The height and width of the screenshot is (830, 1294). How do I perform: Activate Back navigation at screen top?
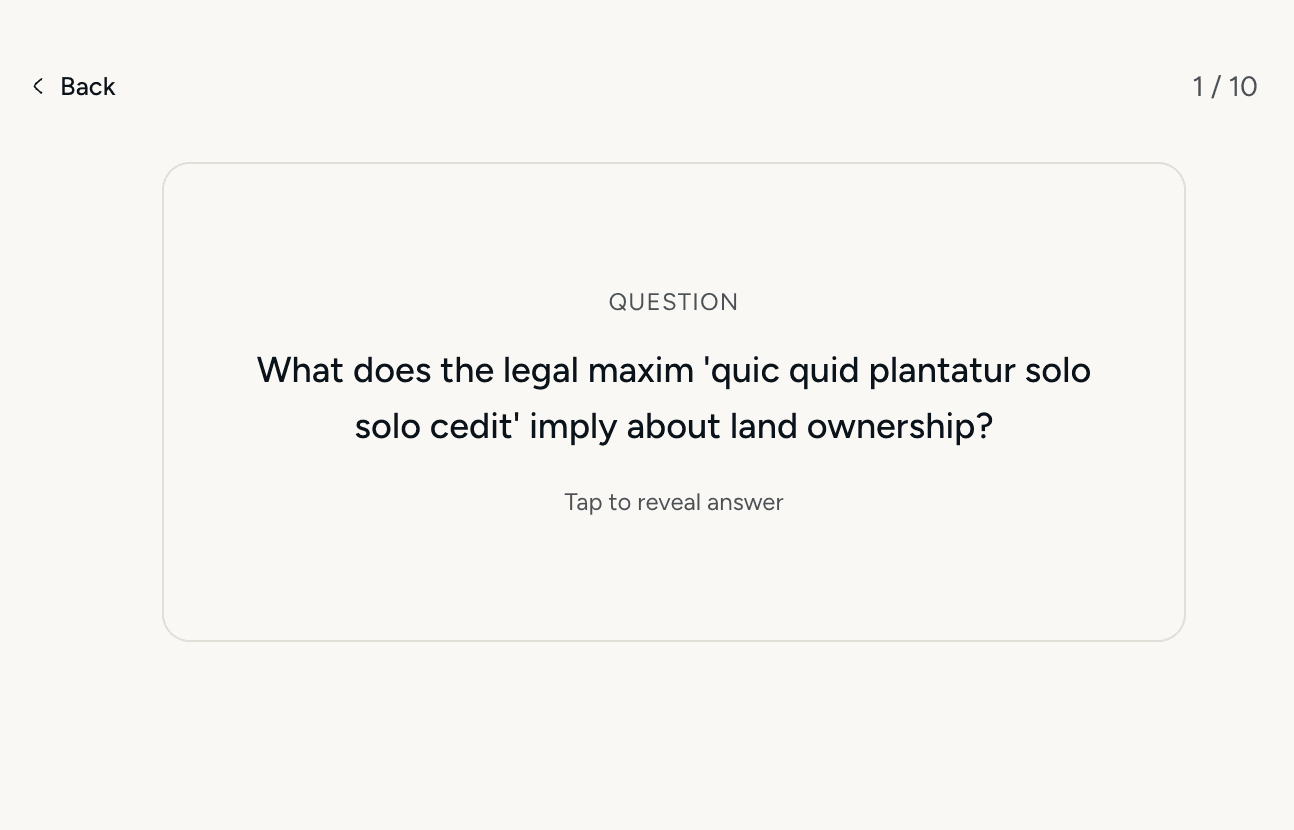[x=73, y=86]
